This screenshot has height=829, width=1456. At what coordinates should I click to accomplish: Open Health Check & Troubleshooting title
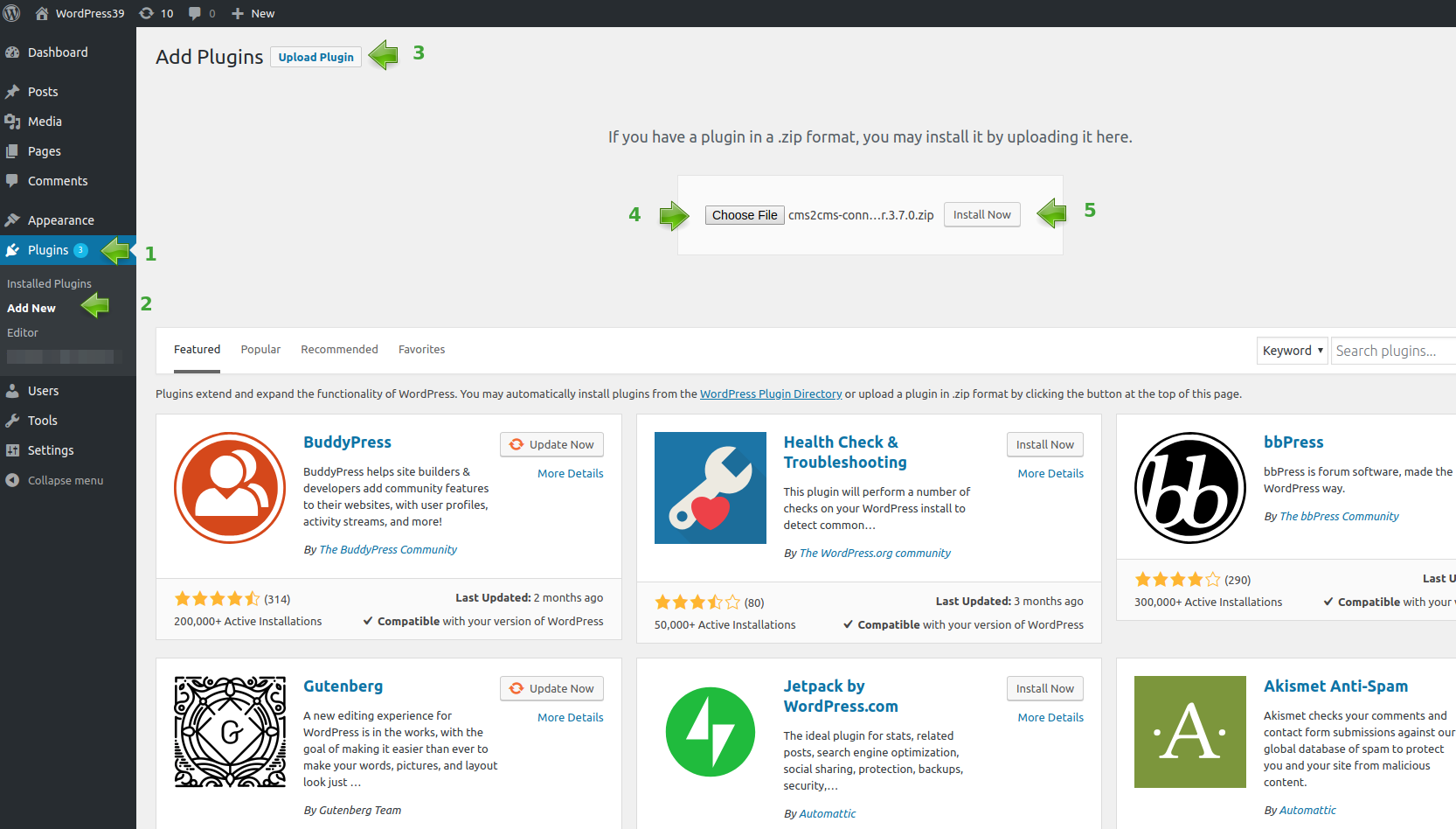(x=845, y=452)
